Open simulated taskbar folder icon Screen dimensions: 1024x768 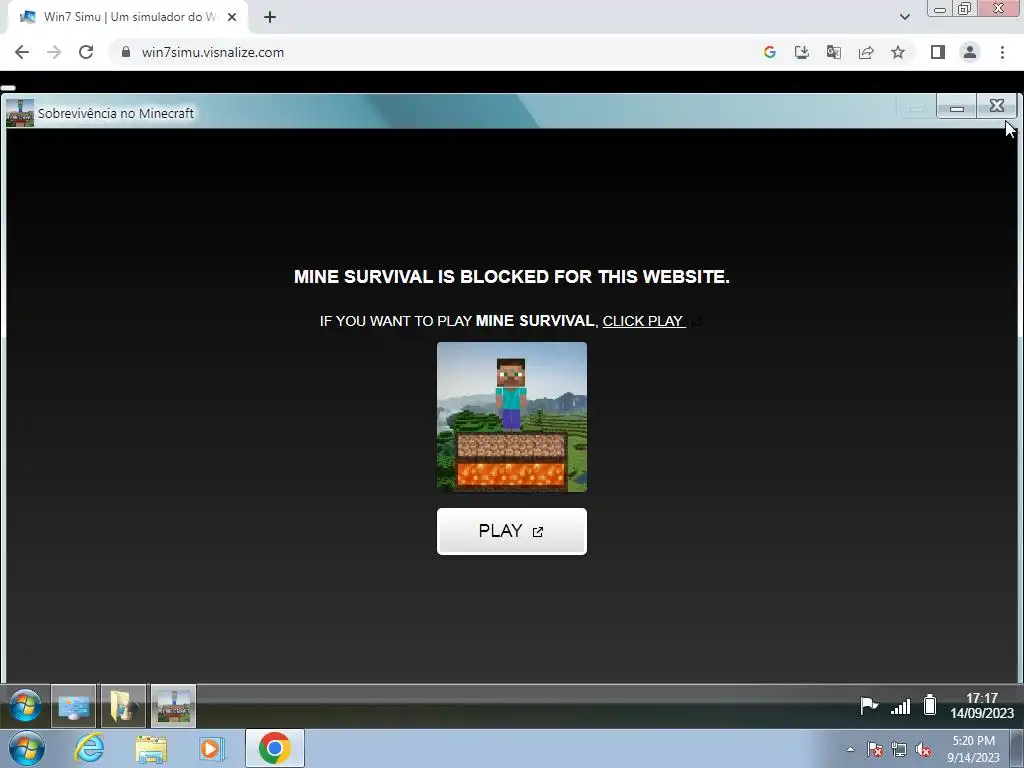coord(123,706)
